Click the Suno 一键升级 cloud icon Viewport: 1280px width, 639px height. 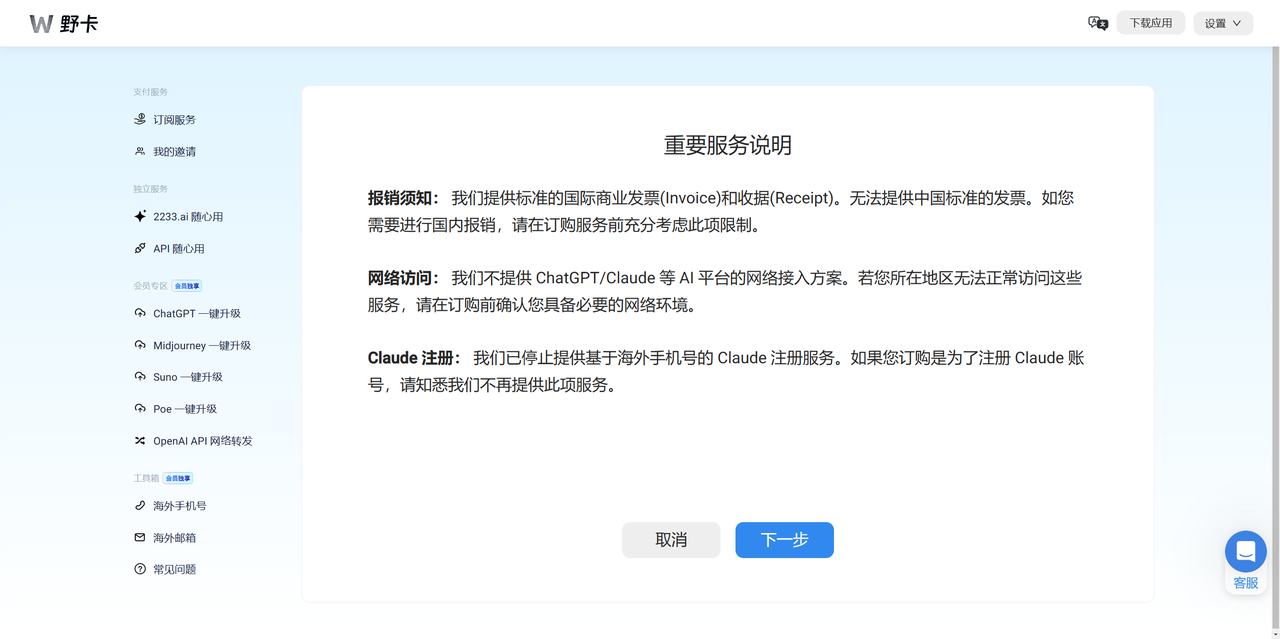pyautogui.click(x=140, y=377)
